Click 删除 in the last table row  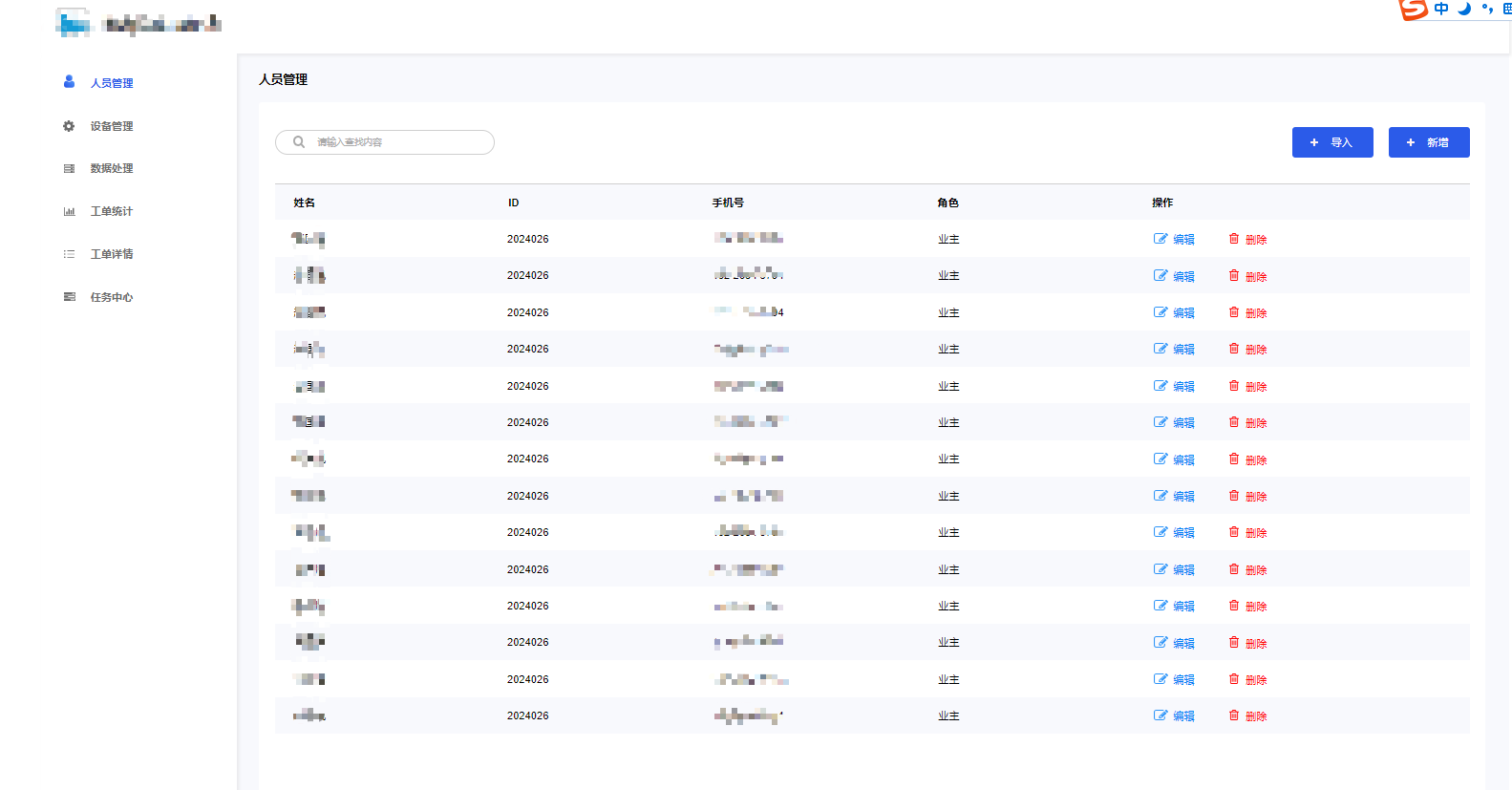1256,716
